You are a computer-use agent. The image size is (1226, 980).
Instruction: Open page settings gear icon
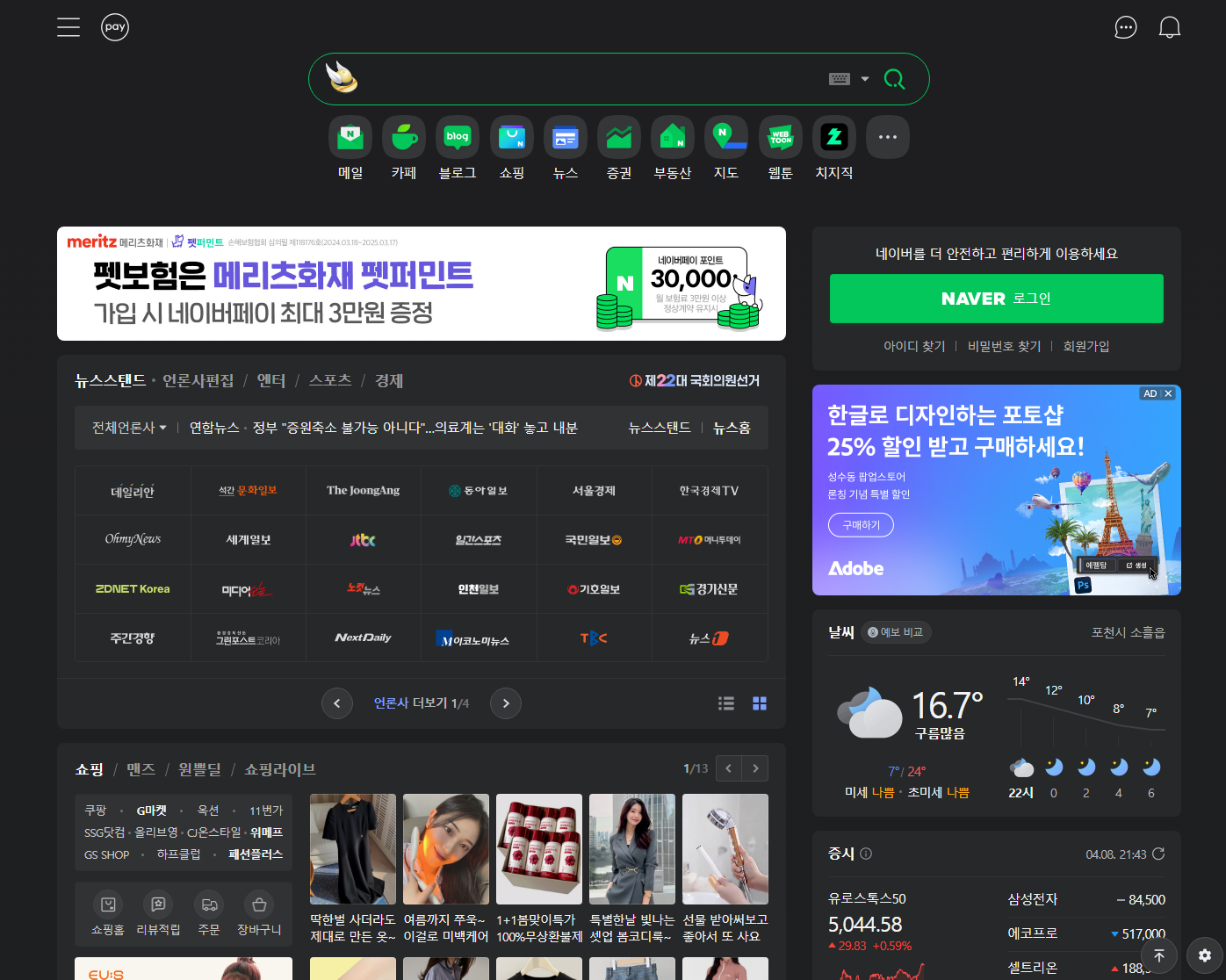(x=1205, y=955)
